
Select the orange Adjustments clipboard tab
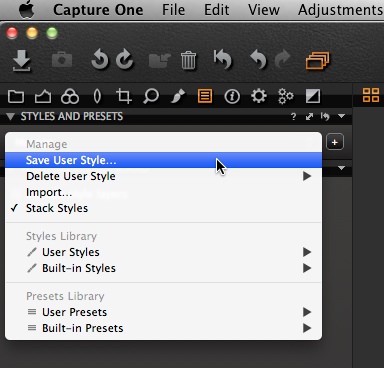[x=205, y=96]
